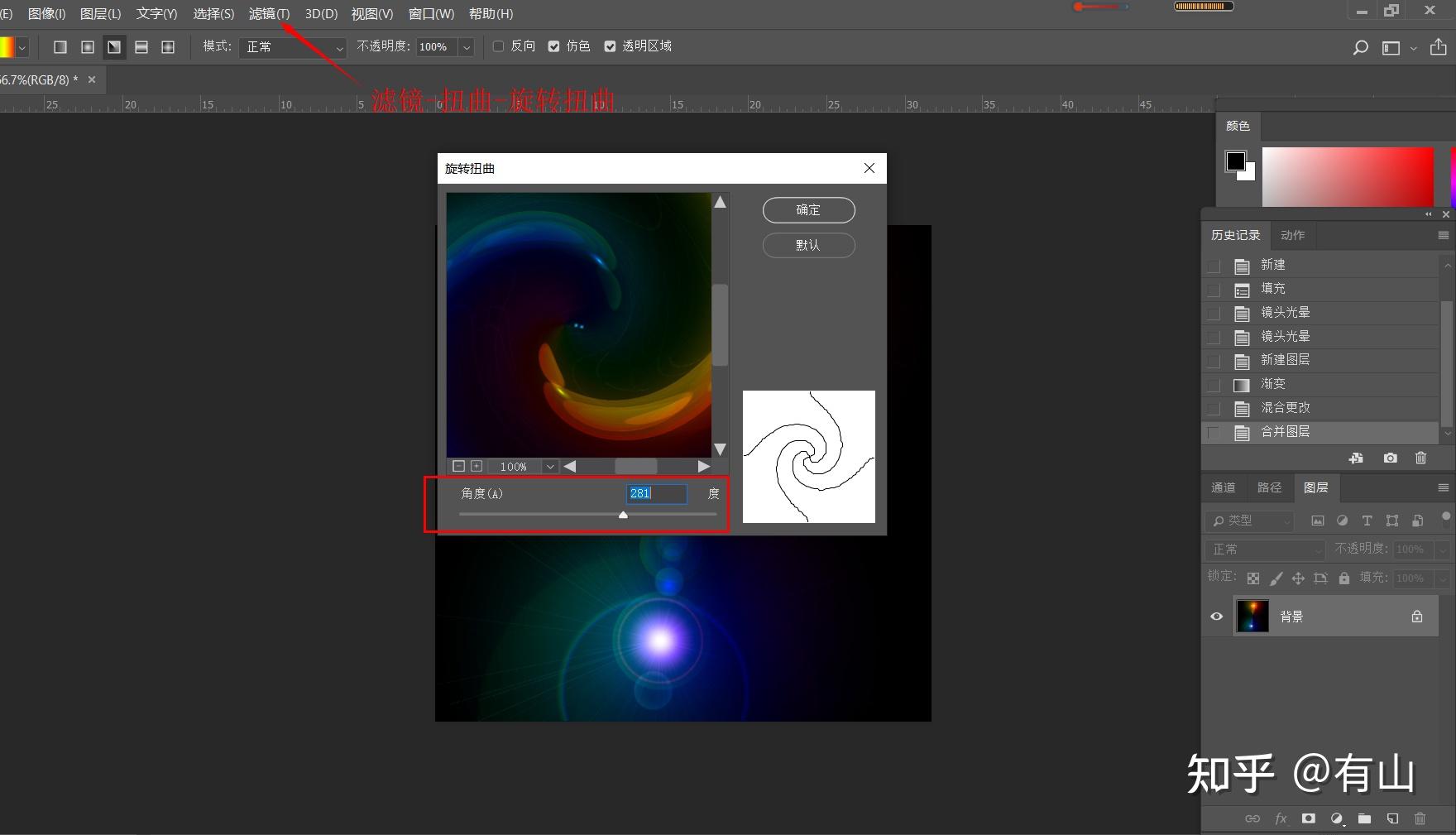This screenshot has width=1456, height=835.
Task: Switch to the 动作 tab
Action: click(1292, 235)
